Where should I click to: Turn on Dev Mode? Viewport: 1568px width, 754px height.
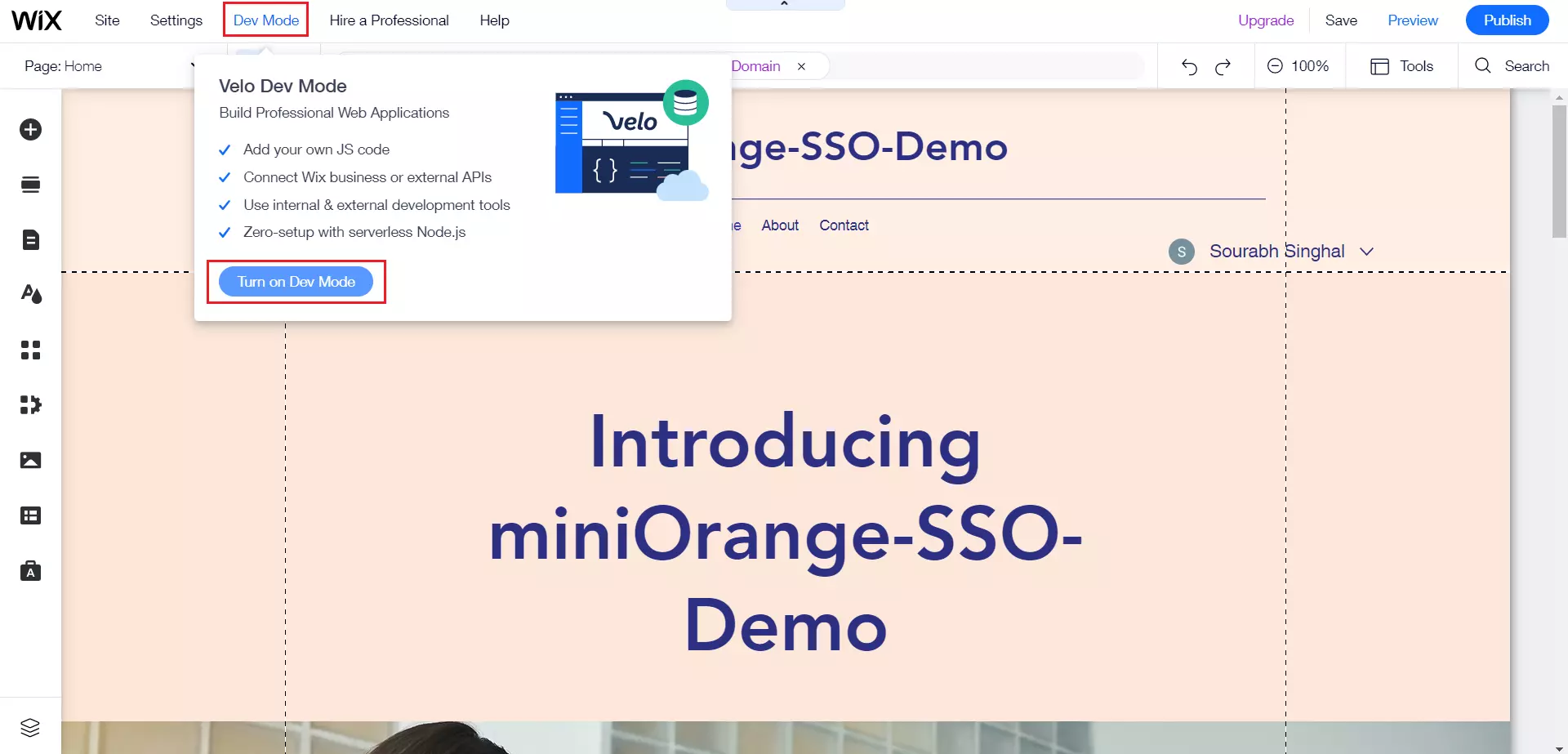(x=297, y=281)
